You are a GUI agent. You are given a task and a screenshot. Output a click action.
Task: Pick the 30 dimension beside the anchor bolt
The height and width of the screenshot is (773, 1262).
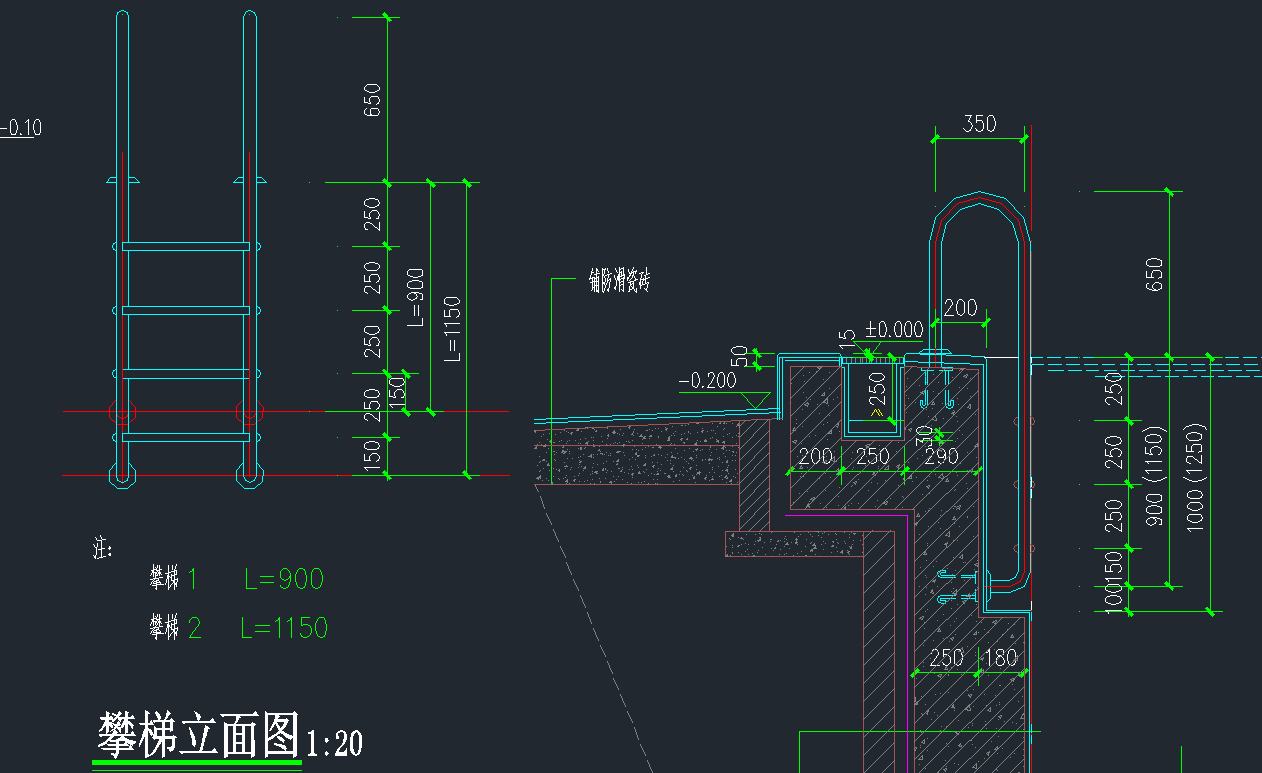coord(924,434)
